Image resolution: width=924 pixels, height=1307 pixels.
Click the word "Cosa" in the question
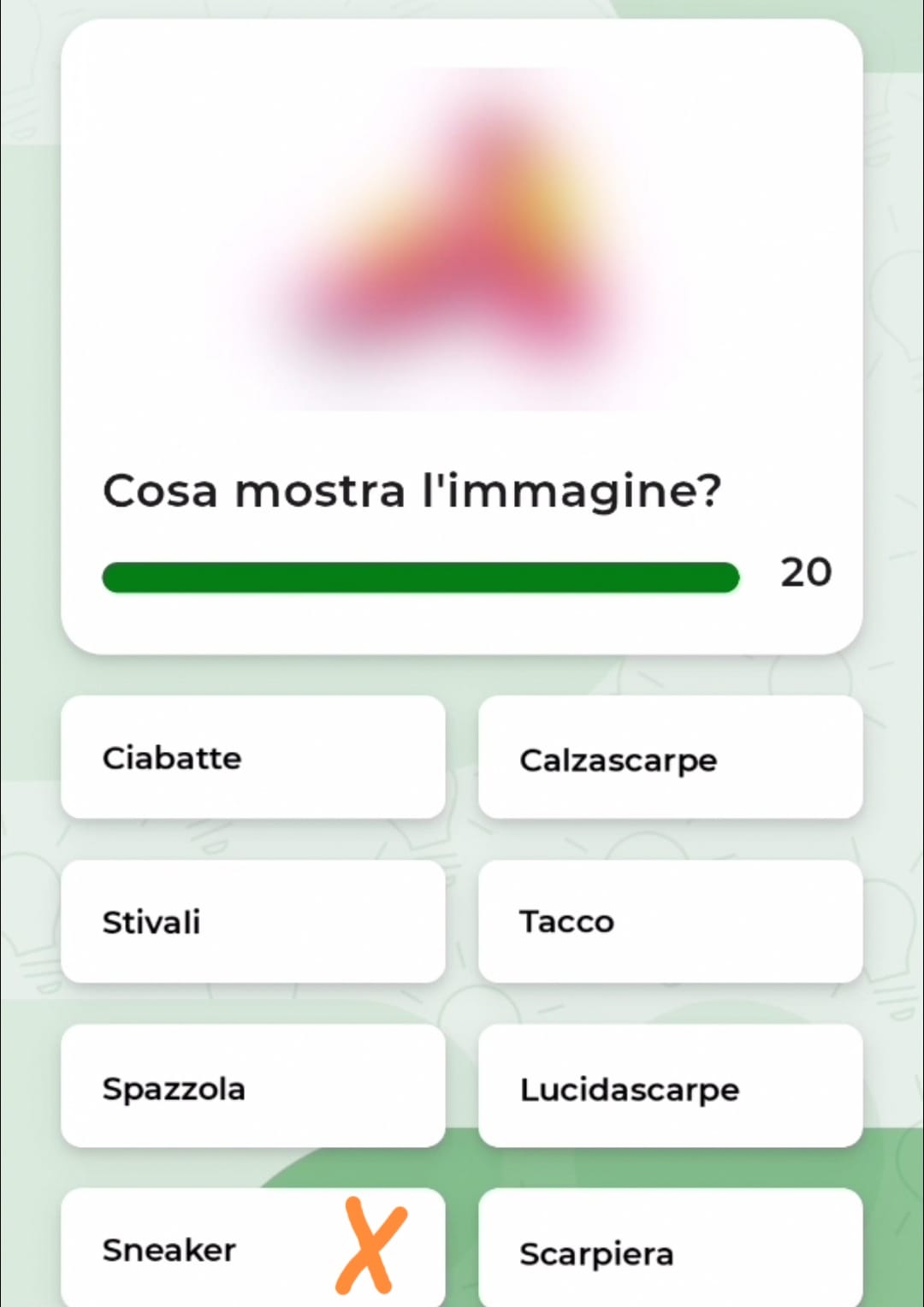pos(159,491)
